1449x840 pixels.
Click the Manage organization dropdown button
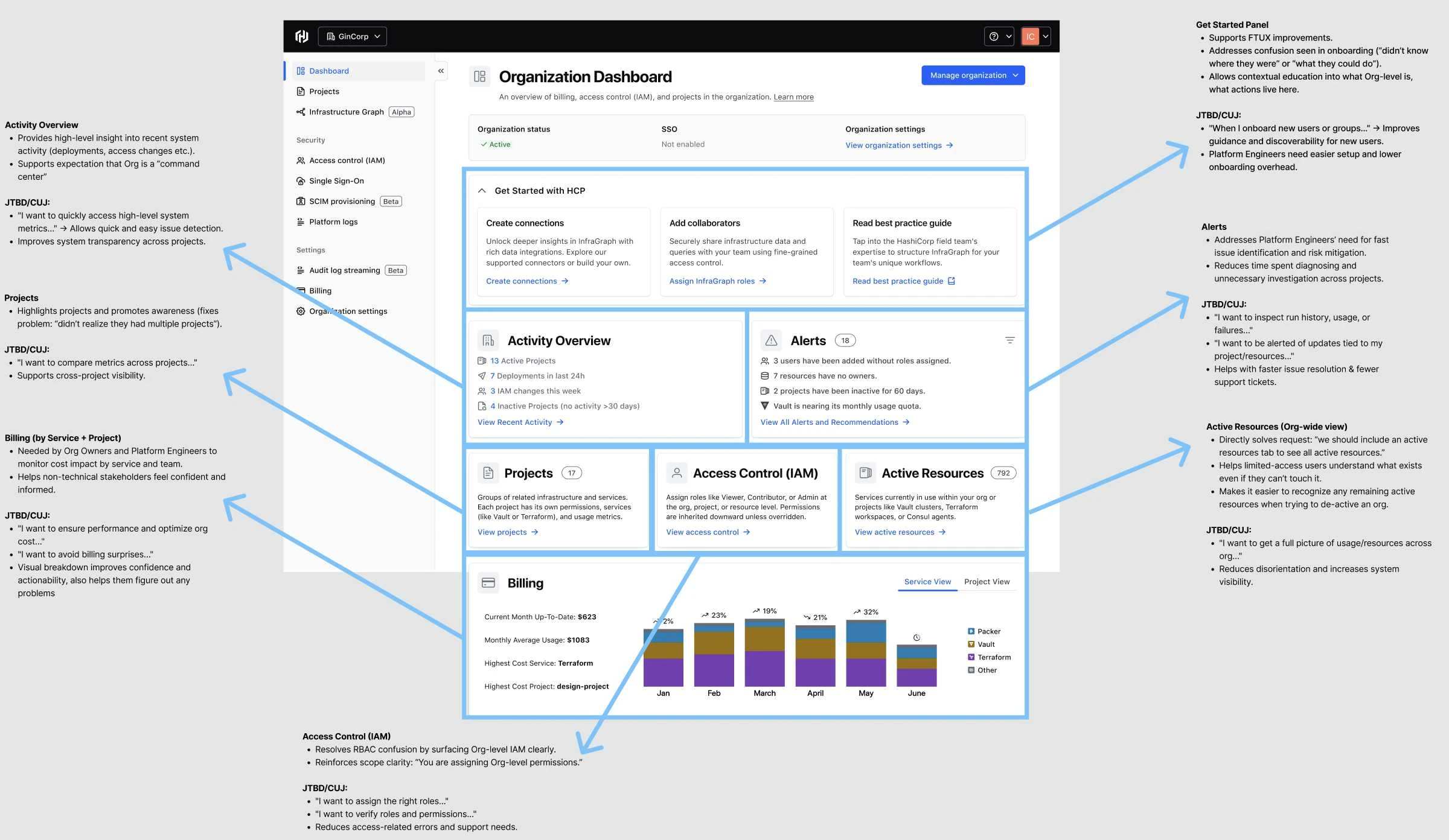tap(973, 75)
